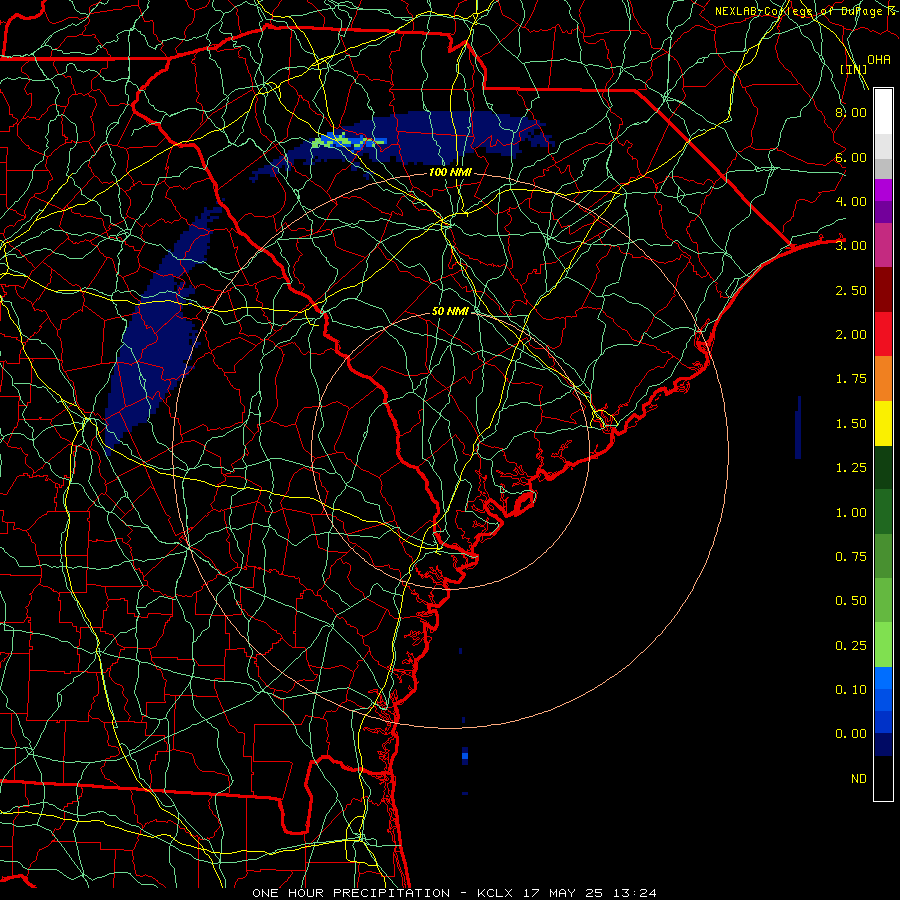Image resolution: width=900 pixels, height=900 pixels.
Task: Pick the yellow 1.50 legend swatch
Action: tap(883, 423)
